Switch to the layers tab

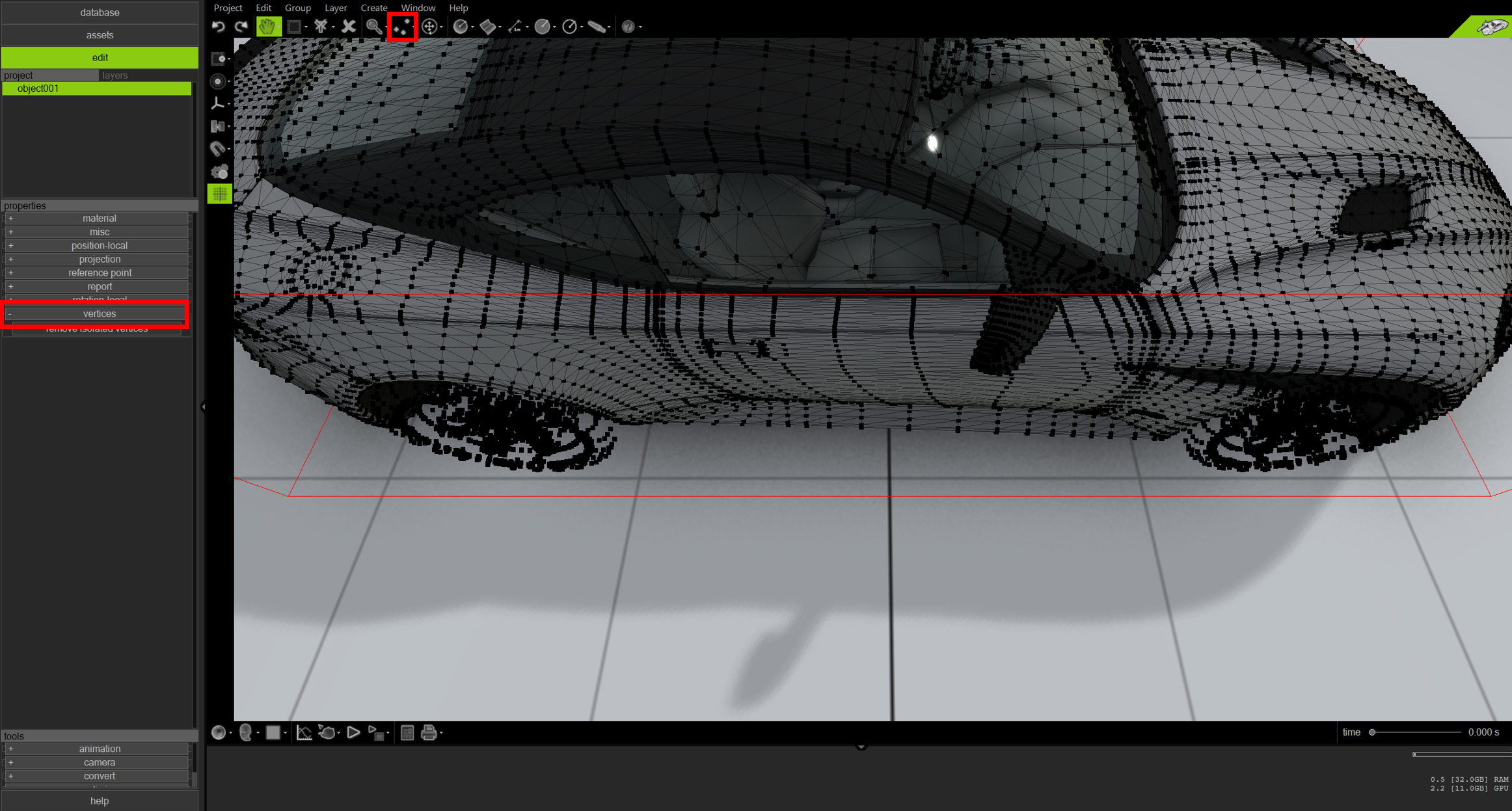115,75
